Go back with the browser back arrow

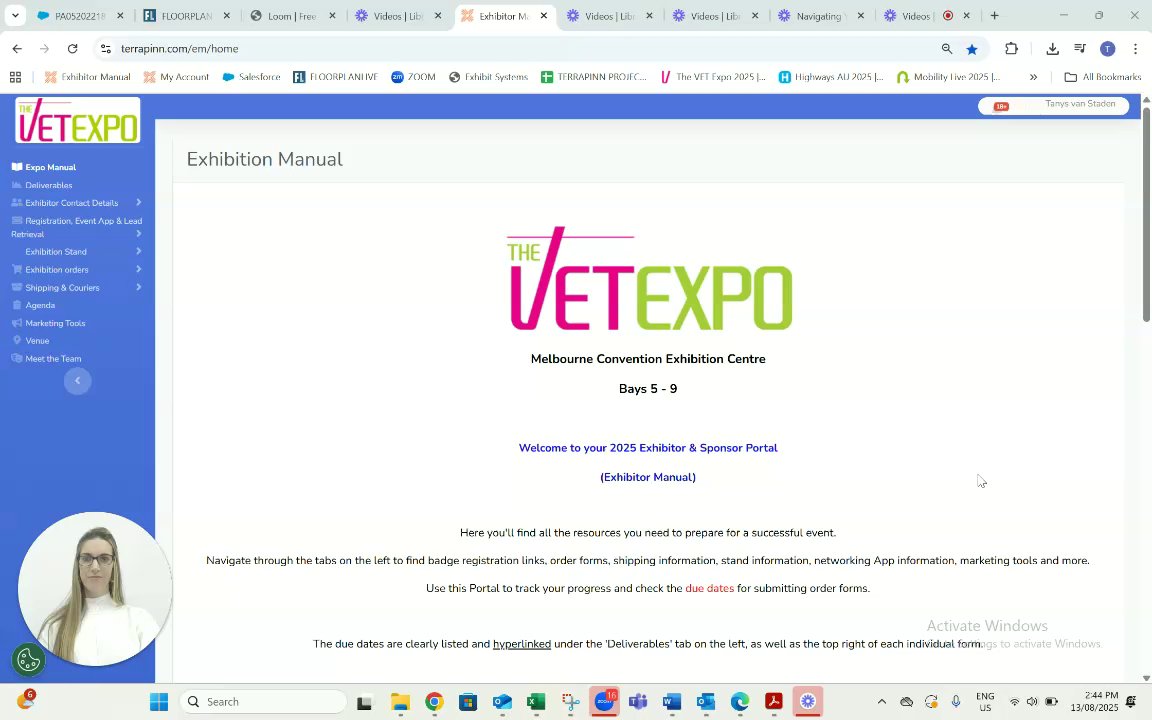[x=17, y=48]
